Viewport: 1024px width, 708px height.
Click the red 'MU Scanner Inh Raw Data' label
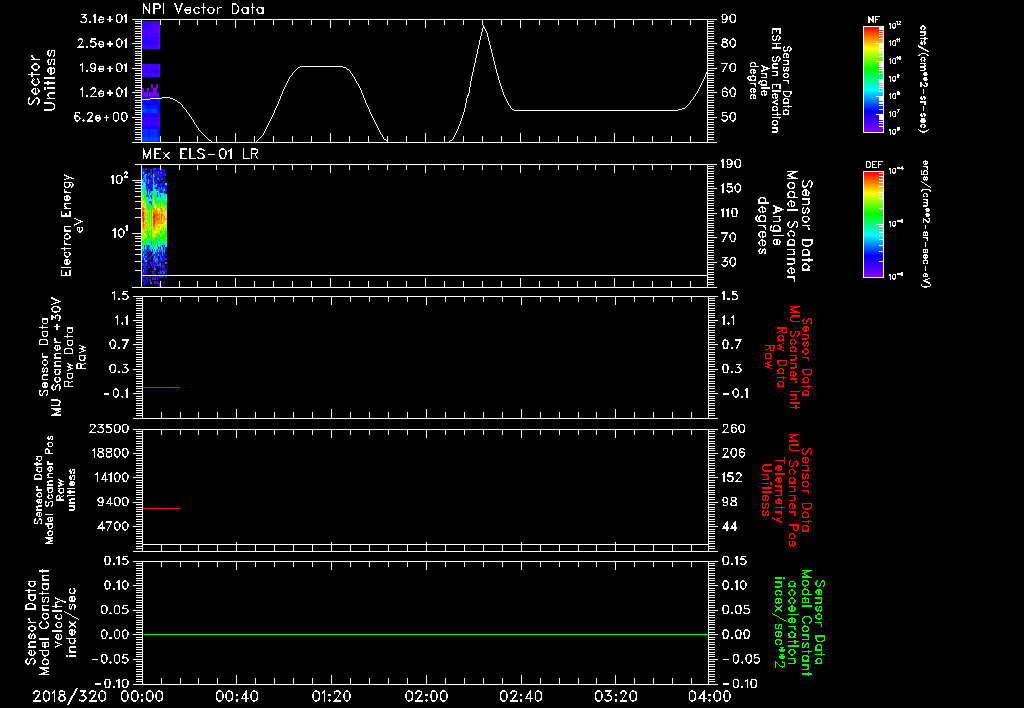tap(788, 357)
